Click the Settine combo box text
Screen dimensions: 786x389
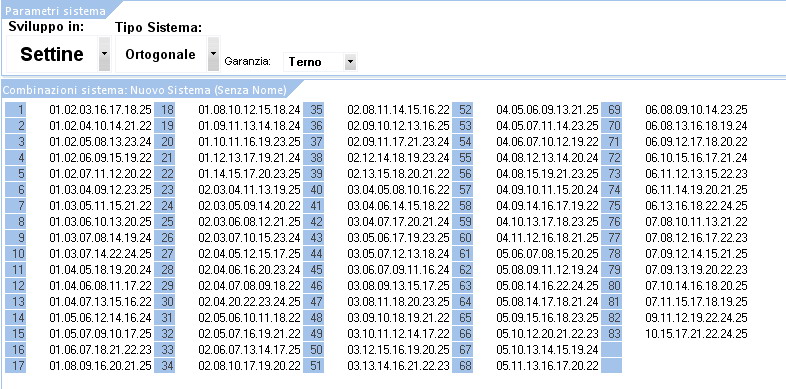(x=52, y=54)
